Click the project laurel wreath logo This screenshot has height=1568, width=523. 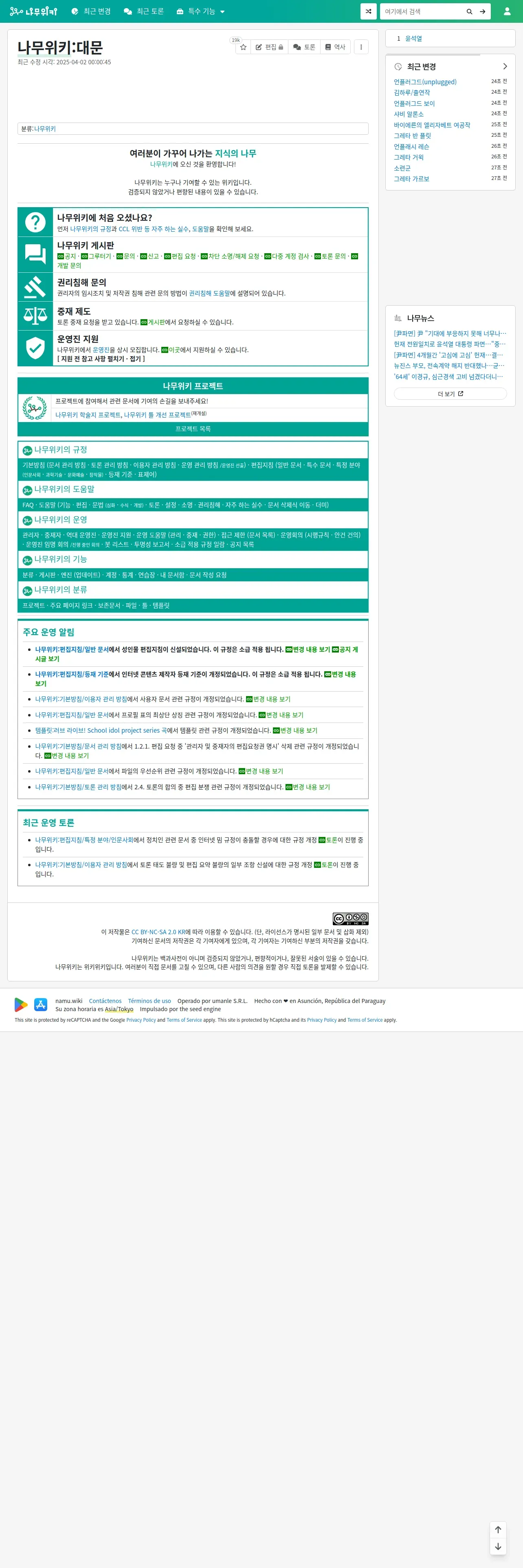click(35, 408)
